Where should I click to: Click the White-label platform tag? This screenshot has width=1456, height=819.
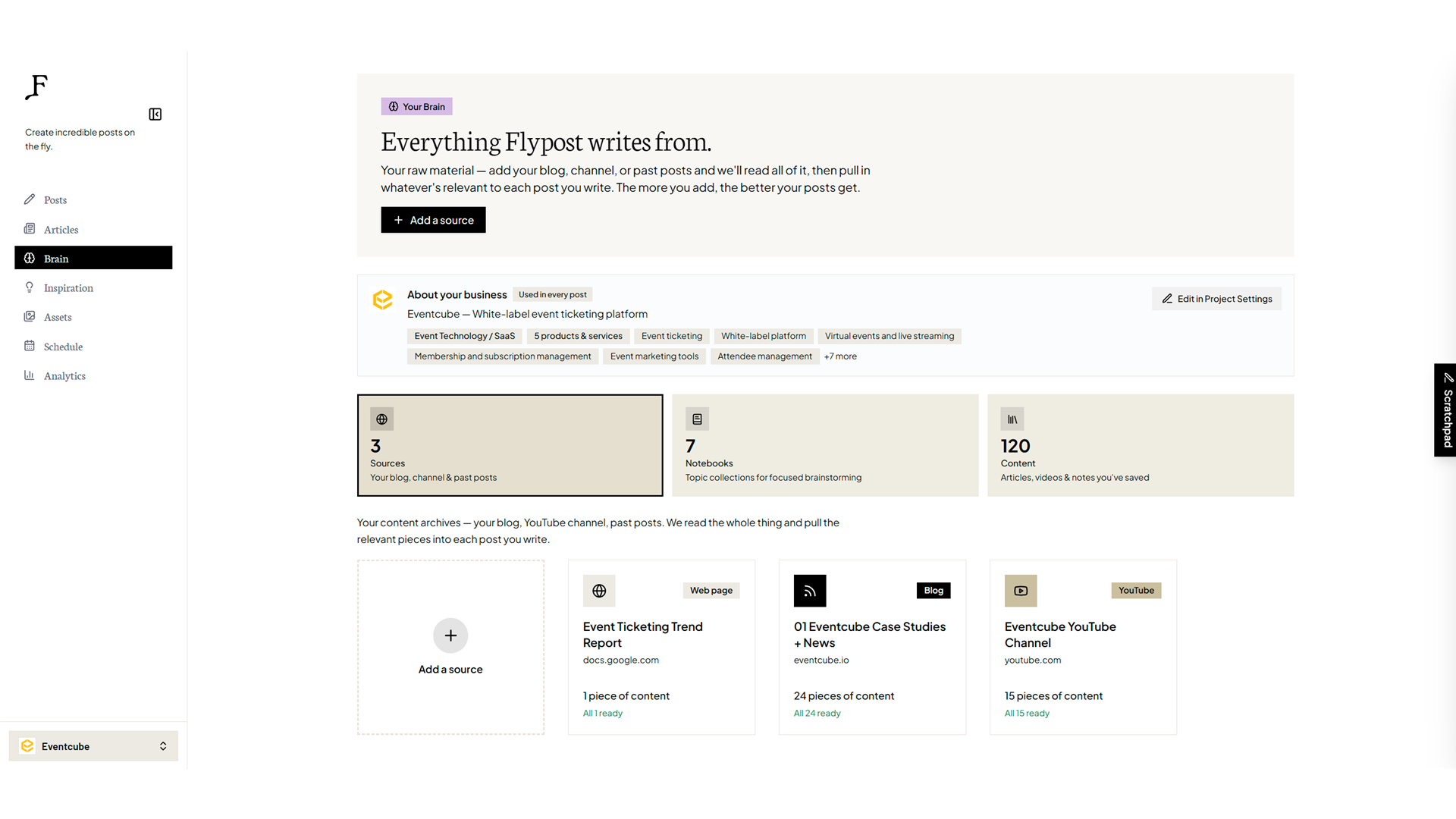tap(764, 336)
